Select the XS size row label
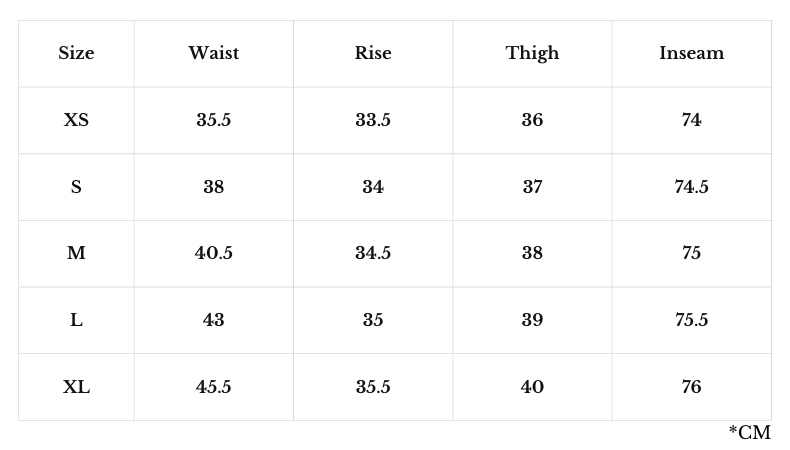This screenshot has width=790, height=450. [76, 120]
